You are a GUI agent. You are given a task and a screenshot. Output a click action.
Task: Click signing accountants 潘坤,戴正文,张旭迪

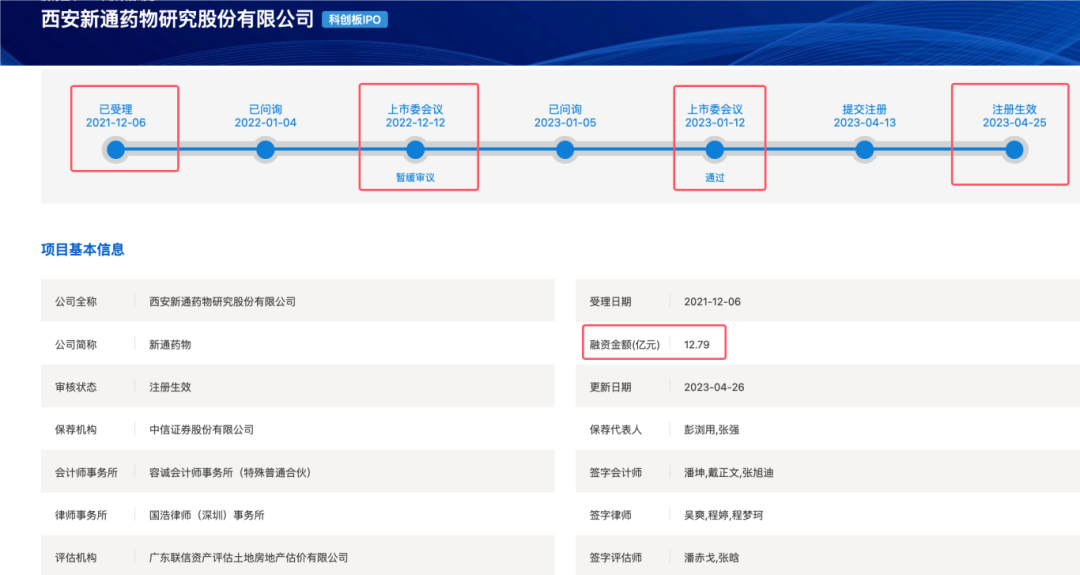[x=729, y=472]
